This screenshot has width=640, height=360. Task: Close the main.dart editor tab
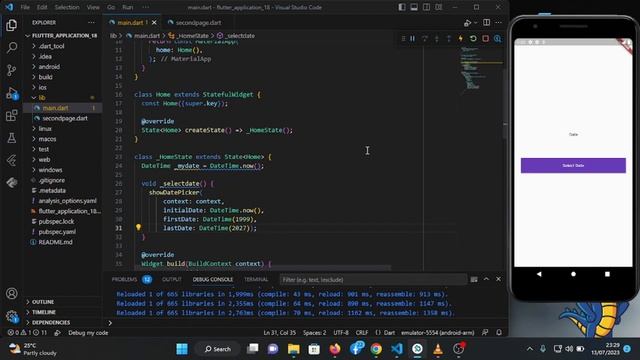point(154,22)
